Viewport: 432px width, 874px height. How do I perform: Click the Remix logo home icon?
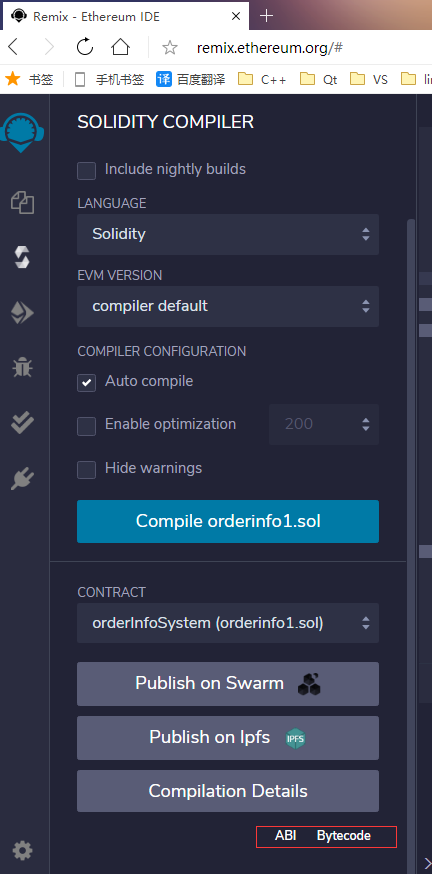point(22,133)
